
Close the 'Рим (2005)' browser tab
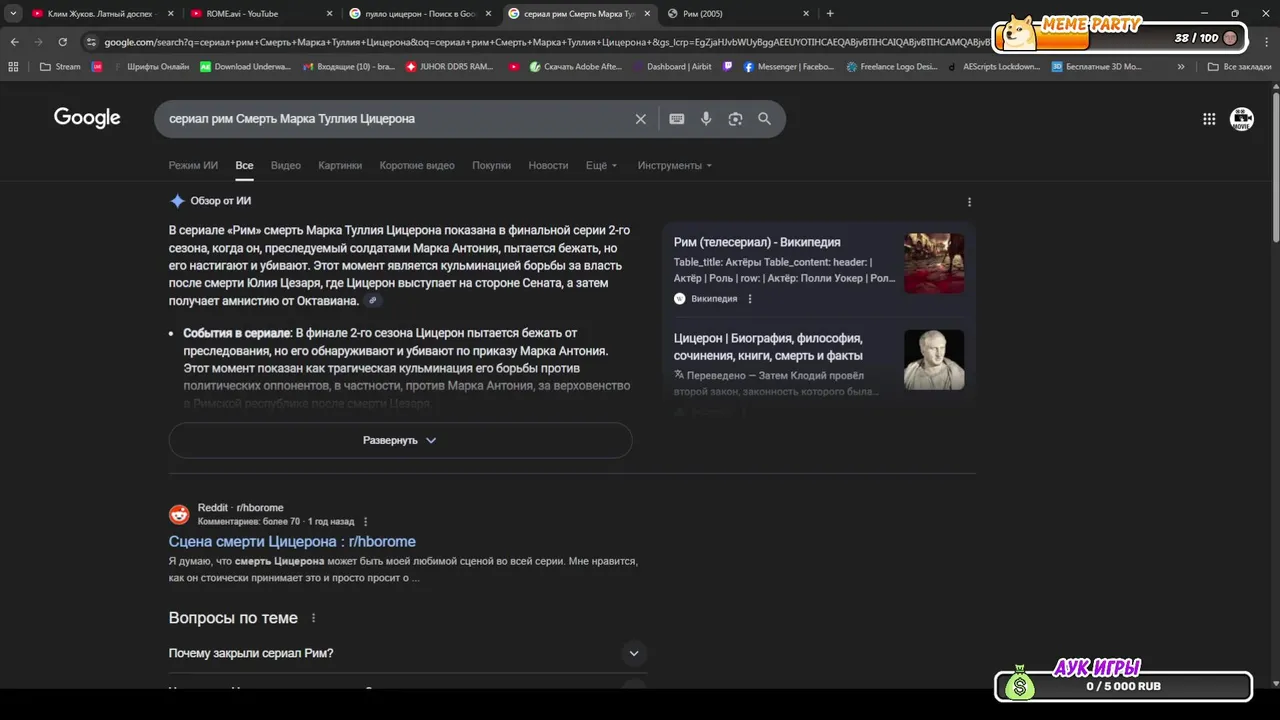tap(806, 14)
